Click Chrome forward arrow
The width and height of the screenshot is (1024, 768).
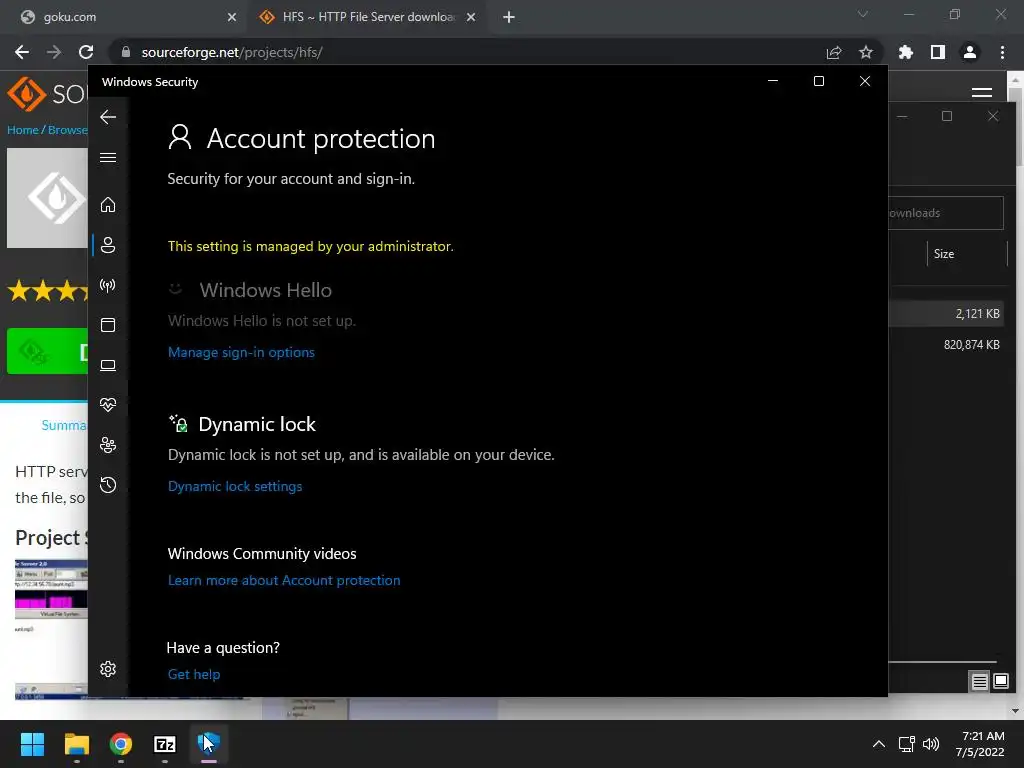[x=54, y=52]
